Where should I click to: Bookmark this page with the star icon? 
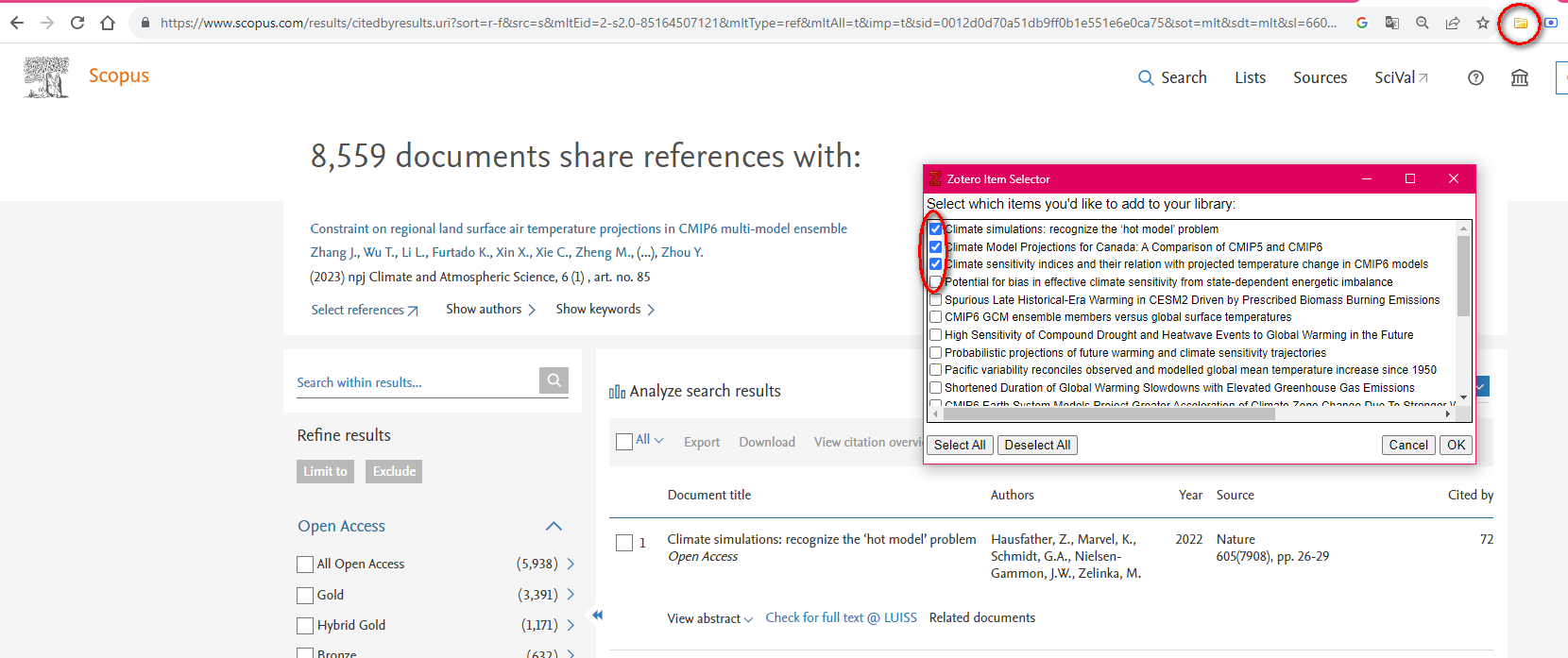[x=1483, y=23]
